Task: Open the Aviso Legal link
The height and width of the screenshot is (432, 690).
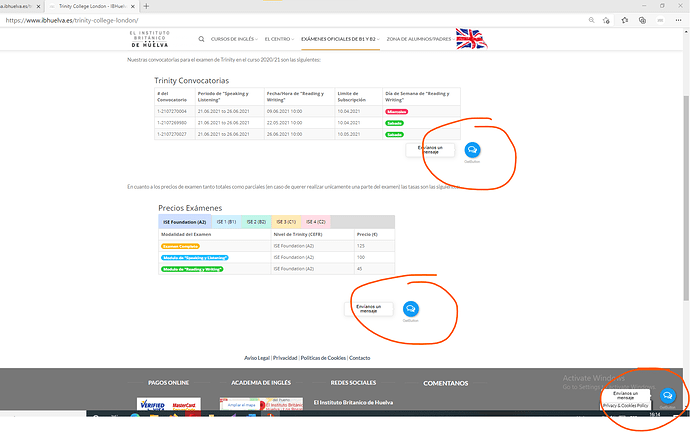Action: click(x=257, y=358)
